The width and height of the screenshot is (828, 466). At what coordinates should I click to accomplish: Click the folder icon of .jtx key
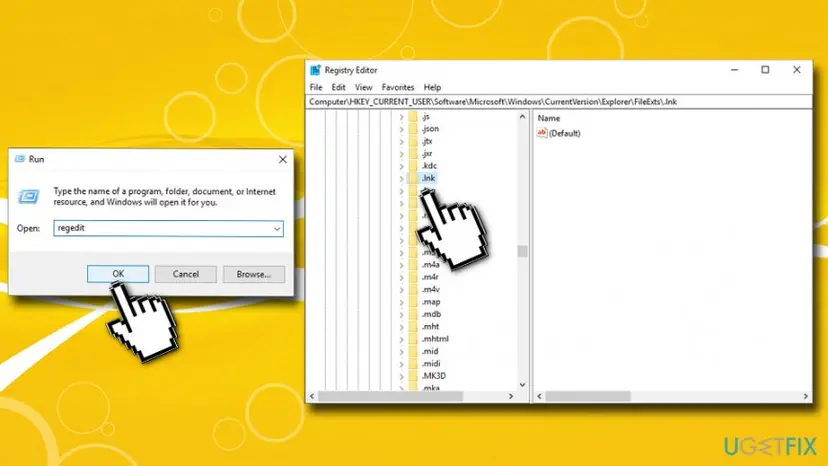(x=413, y=141)
